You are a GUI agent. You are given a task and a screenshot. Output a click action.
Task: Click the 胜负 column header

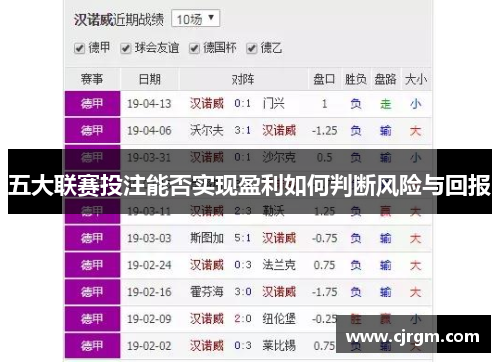click(356, 79)
